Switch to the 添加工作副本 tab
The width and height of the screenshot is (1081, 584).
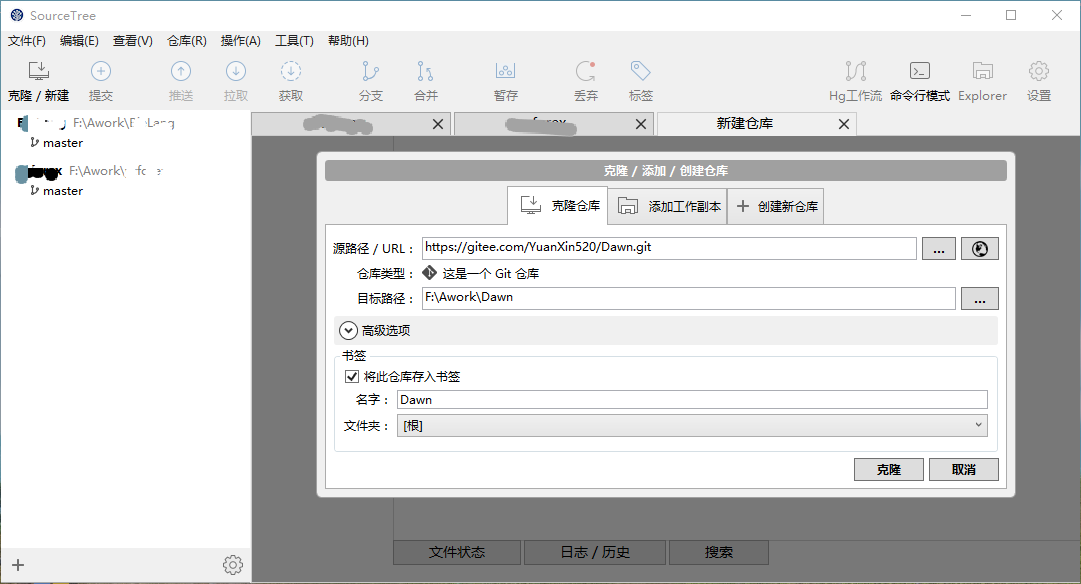pos(667,206)
